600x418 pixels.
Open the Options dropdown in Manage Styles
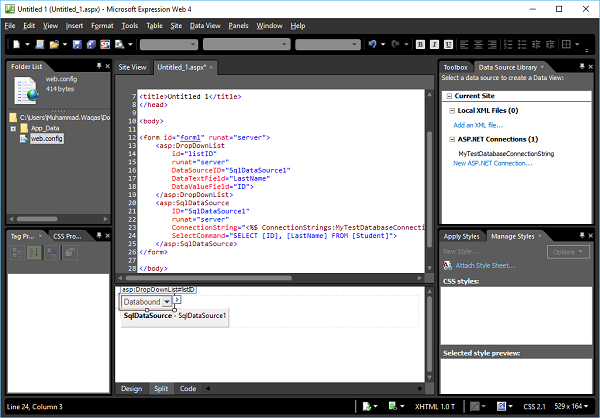[565, 251]
